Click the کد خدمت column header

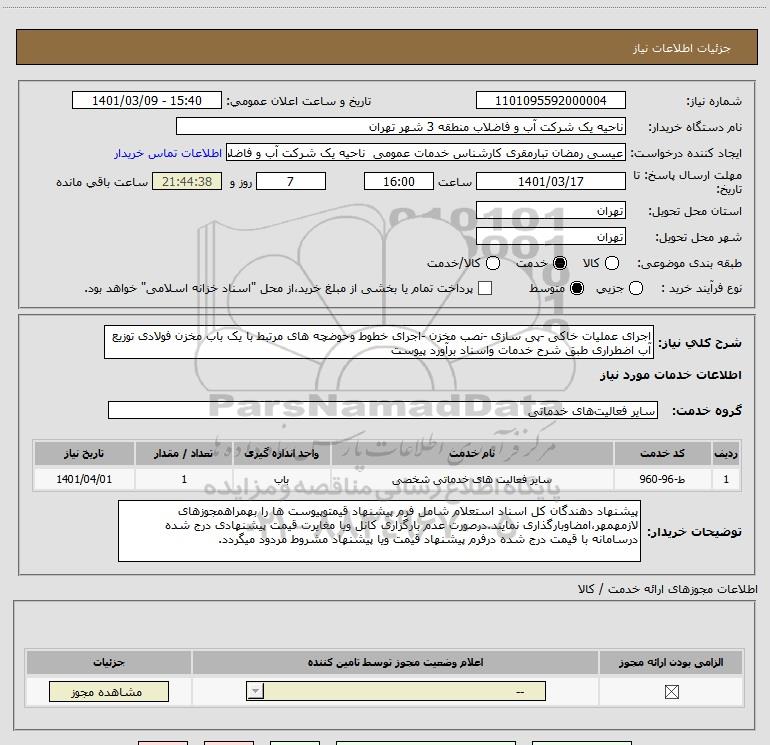point(662,453)
